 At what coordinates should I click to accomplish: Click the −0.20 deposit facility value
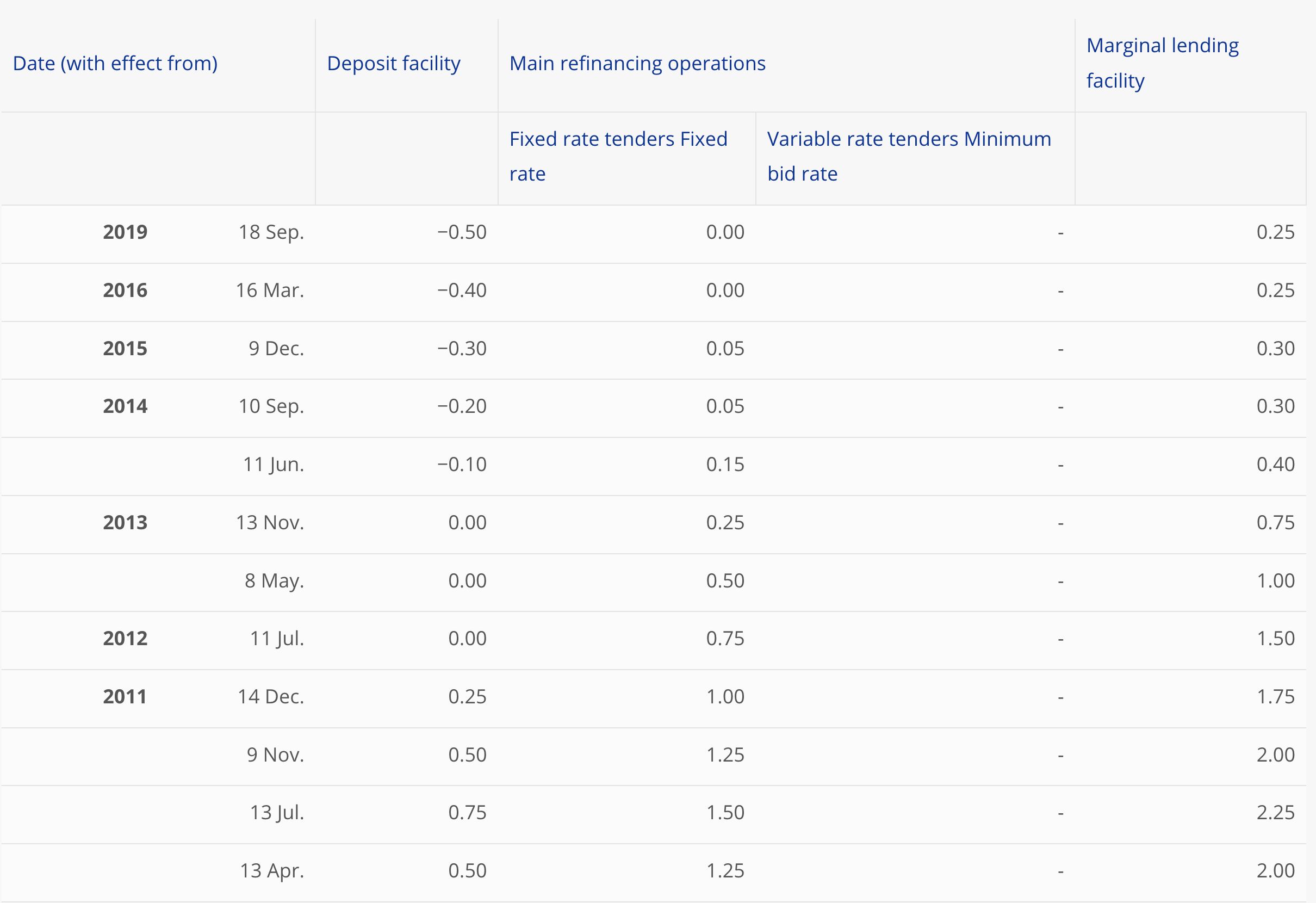(x=462, y=406)
